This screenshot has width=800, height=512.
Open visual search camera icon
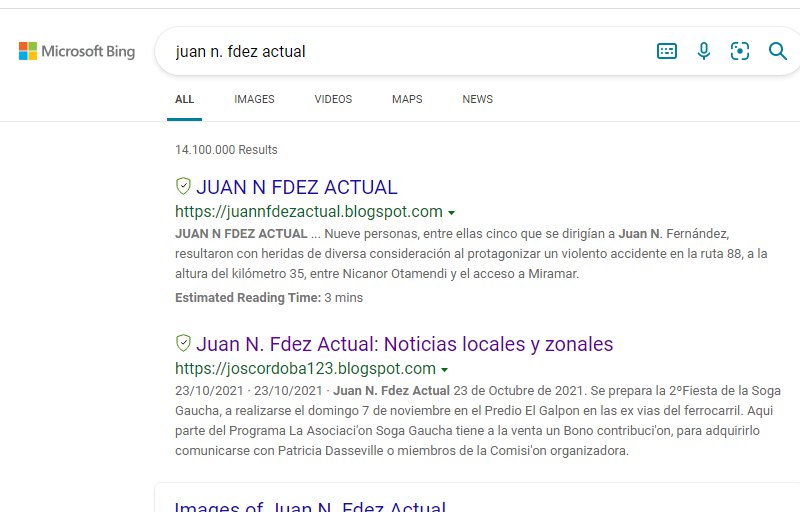pyautogui.click(x=740, y=51)
